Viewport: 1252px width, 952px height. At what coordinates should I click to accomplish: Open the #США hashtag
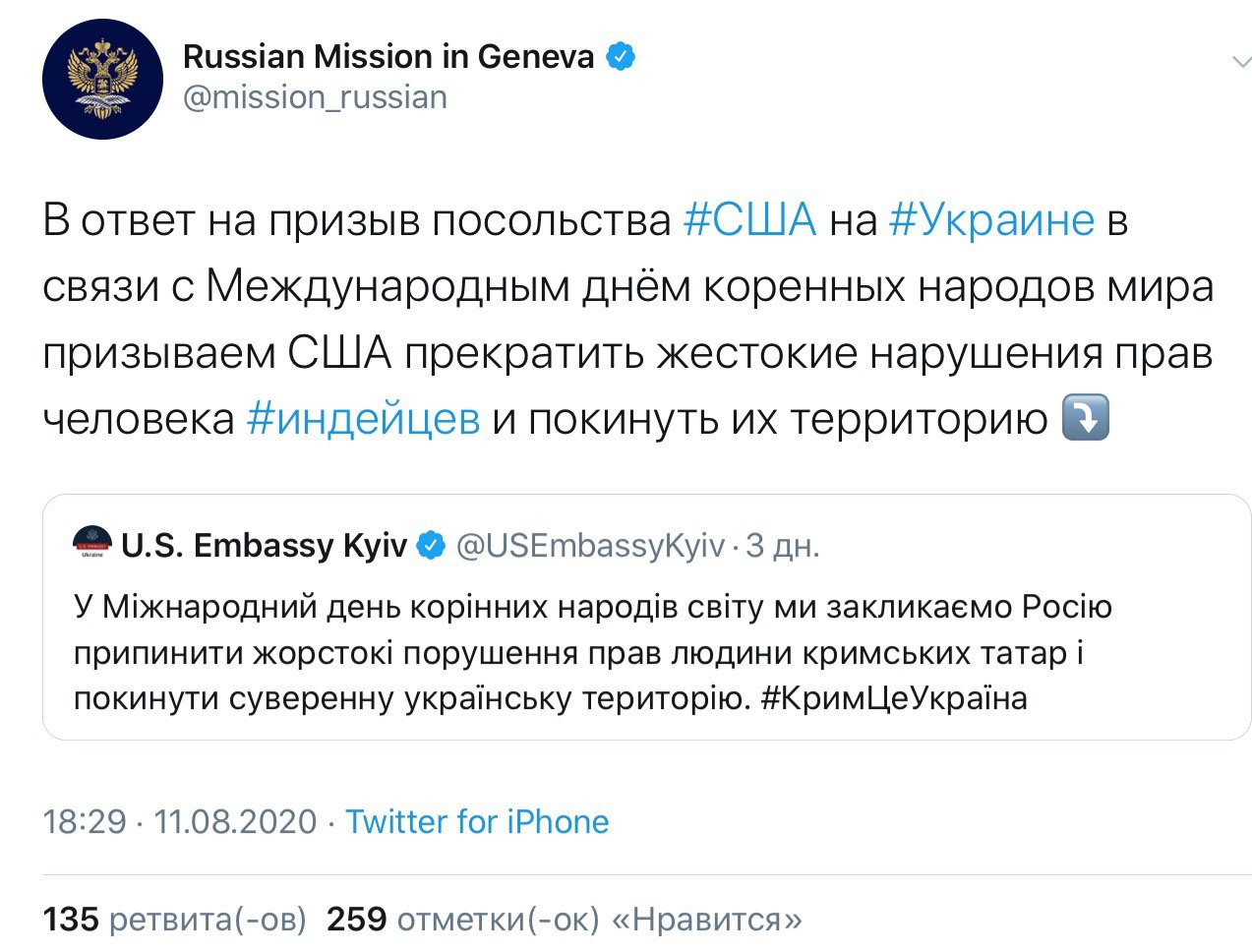tap(749, 219)
